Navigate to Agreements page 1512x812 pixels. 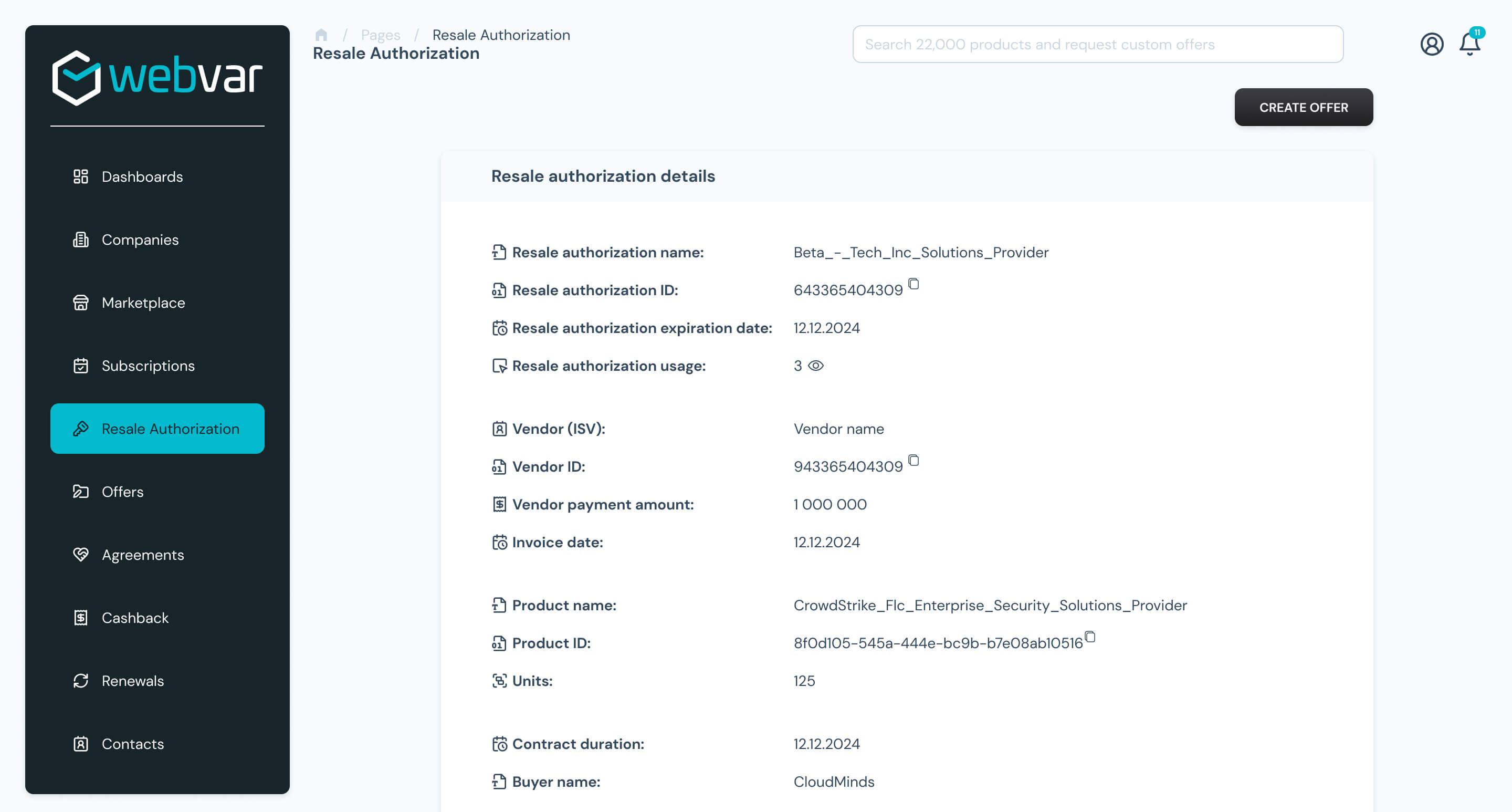pos(143,555)
